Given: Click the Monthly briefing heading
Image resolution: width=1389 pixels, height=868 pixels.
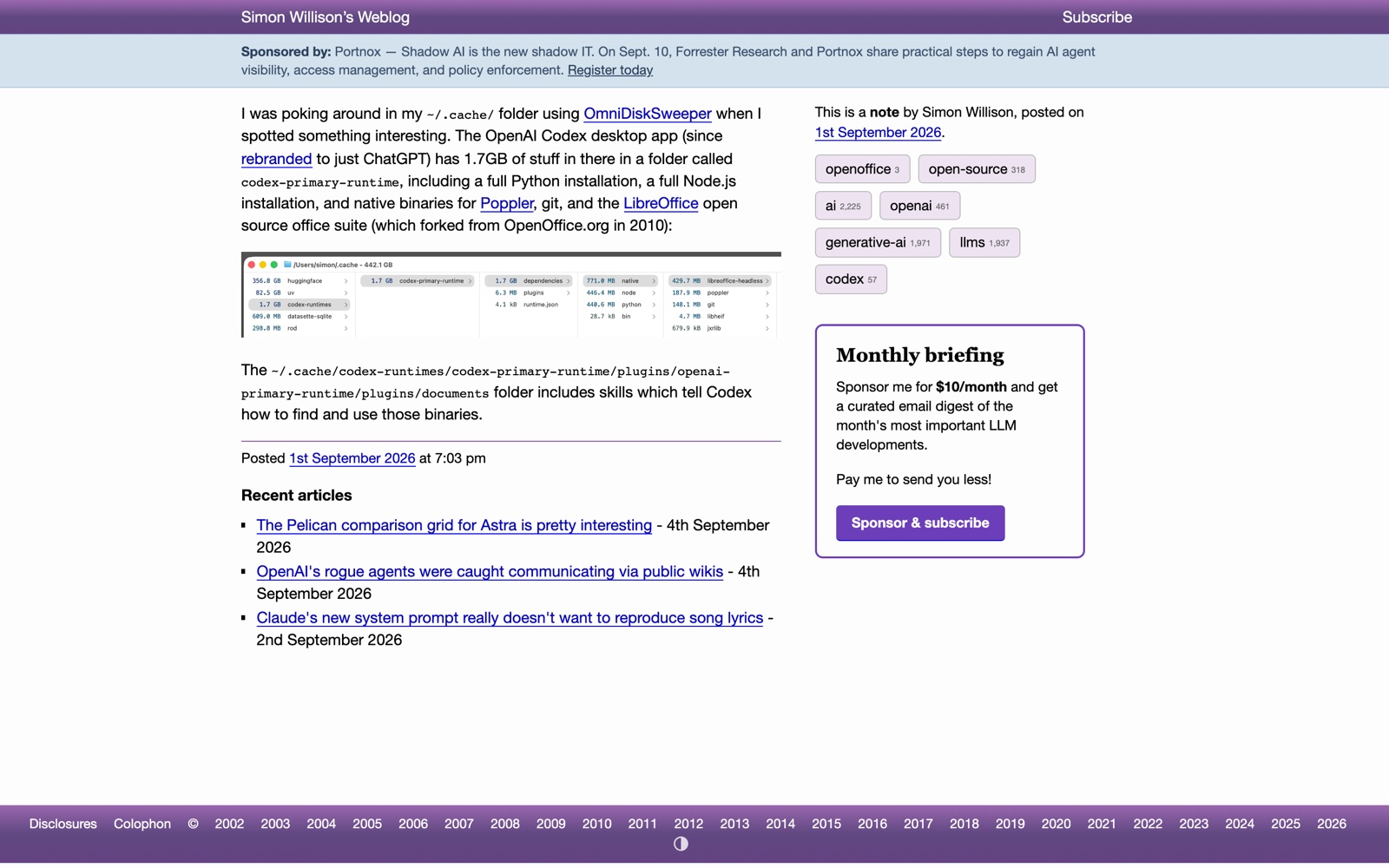Looking at the screenshot, I should point(920,355).
